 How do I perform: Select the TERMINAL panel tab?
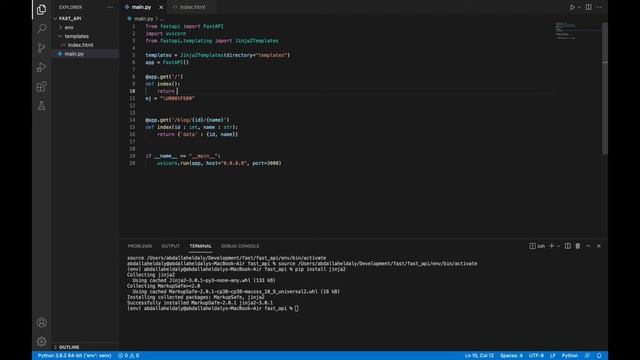(x=200, y=246)
